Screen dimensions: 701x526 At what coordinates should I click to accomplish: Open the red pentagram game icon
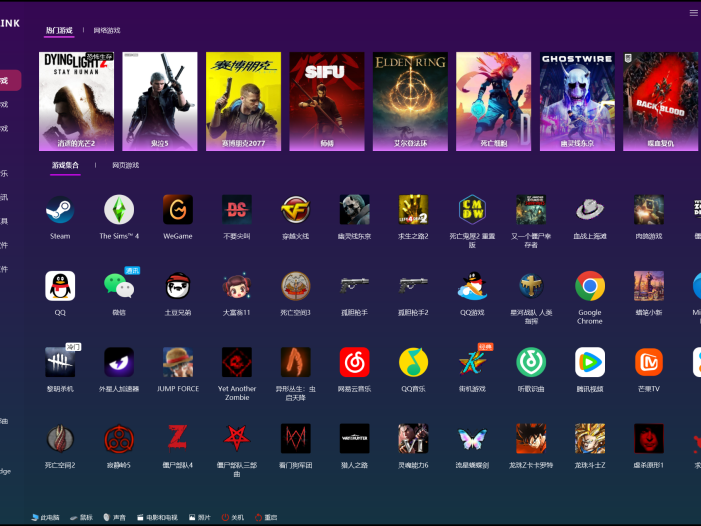click(x=237, y=438)
